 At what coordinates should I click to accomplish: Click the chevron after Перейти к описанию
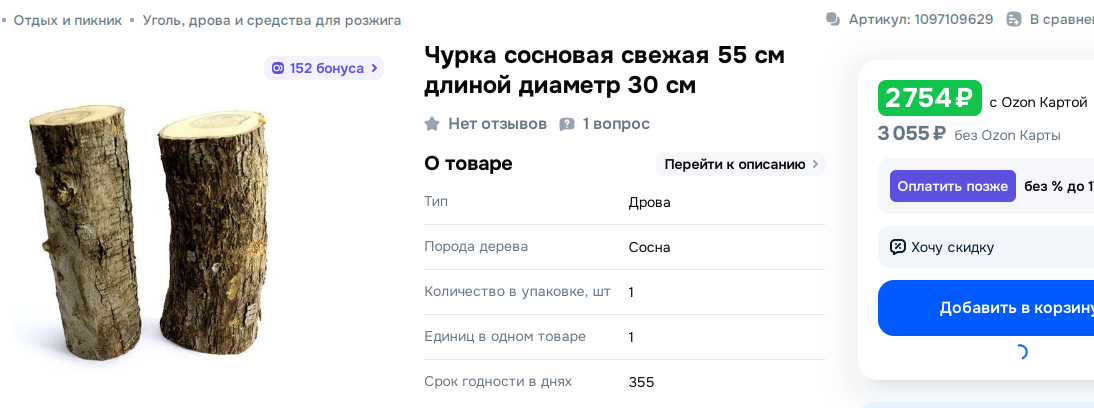pyautogui.click(x=815, y=164)
